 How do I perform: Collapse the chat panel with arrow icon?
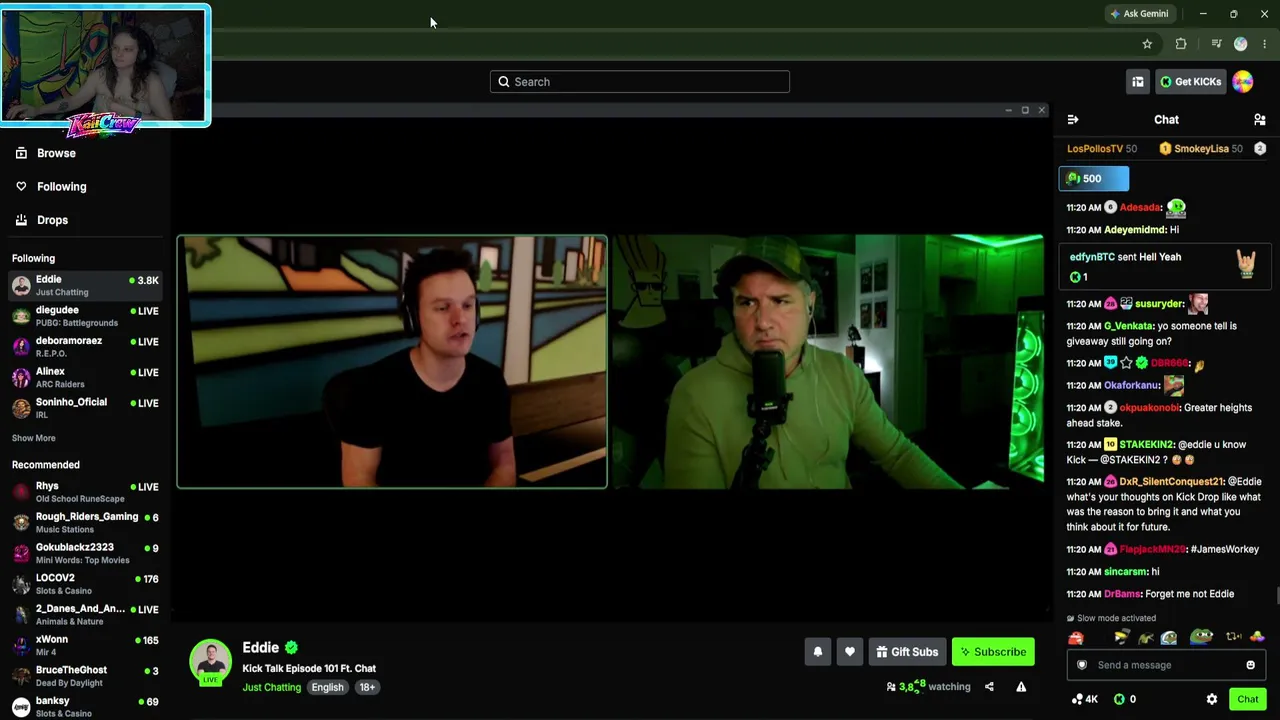(1073, 120)
